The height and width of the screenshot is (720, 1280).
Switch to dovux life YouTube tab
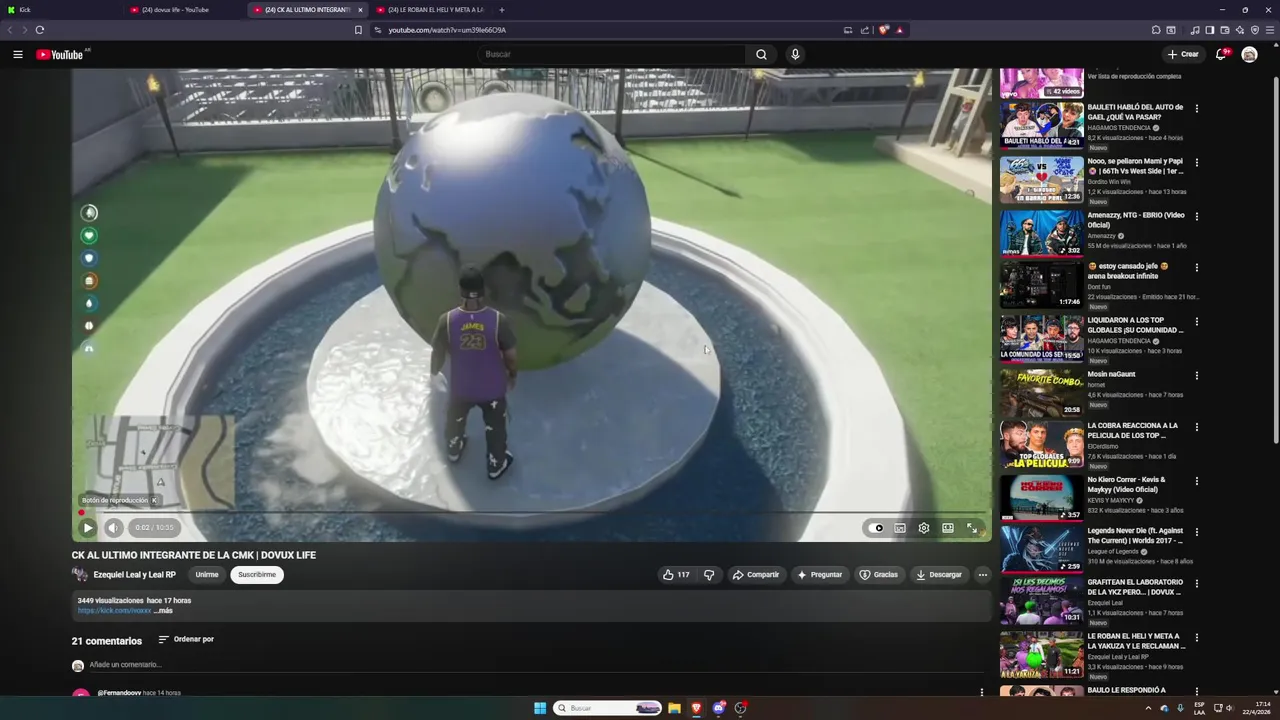pos(185,10)
